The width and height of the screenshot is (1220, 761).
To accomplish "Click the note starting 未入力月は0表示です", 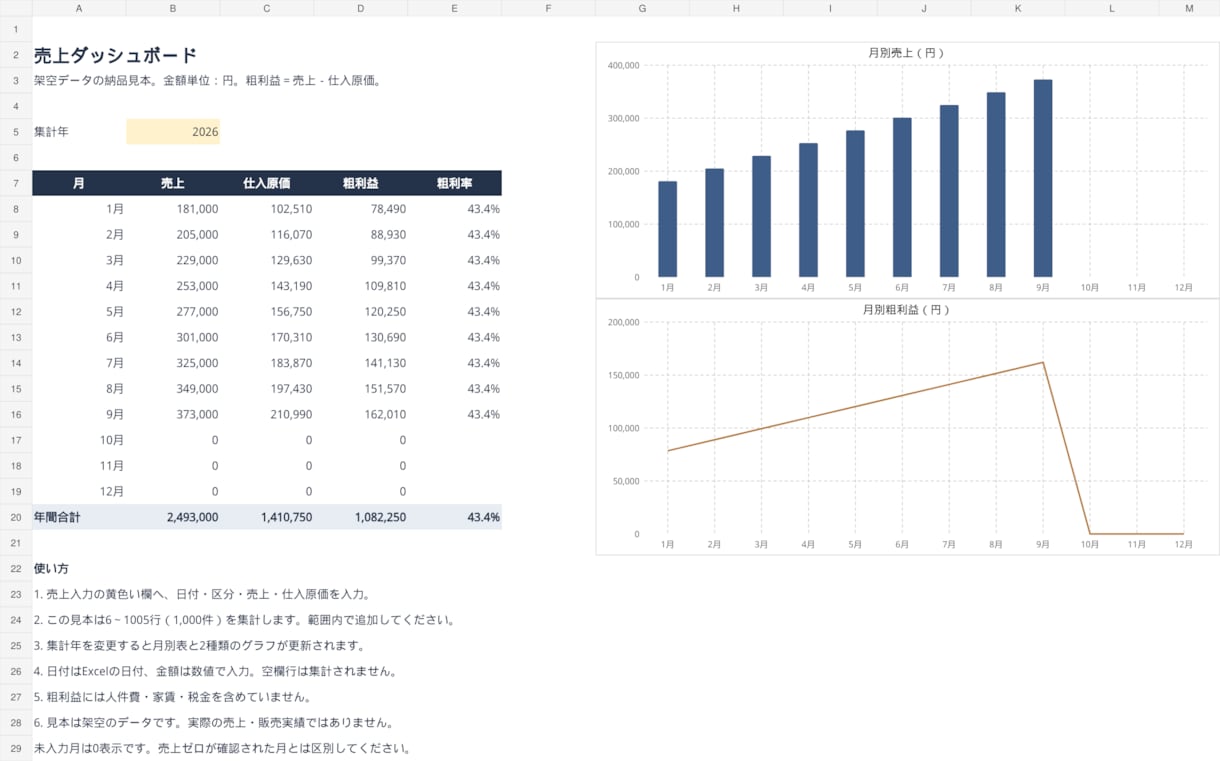I will click(x=222, y=748).
